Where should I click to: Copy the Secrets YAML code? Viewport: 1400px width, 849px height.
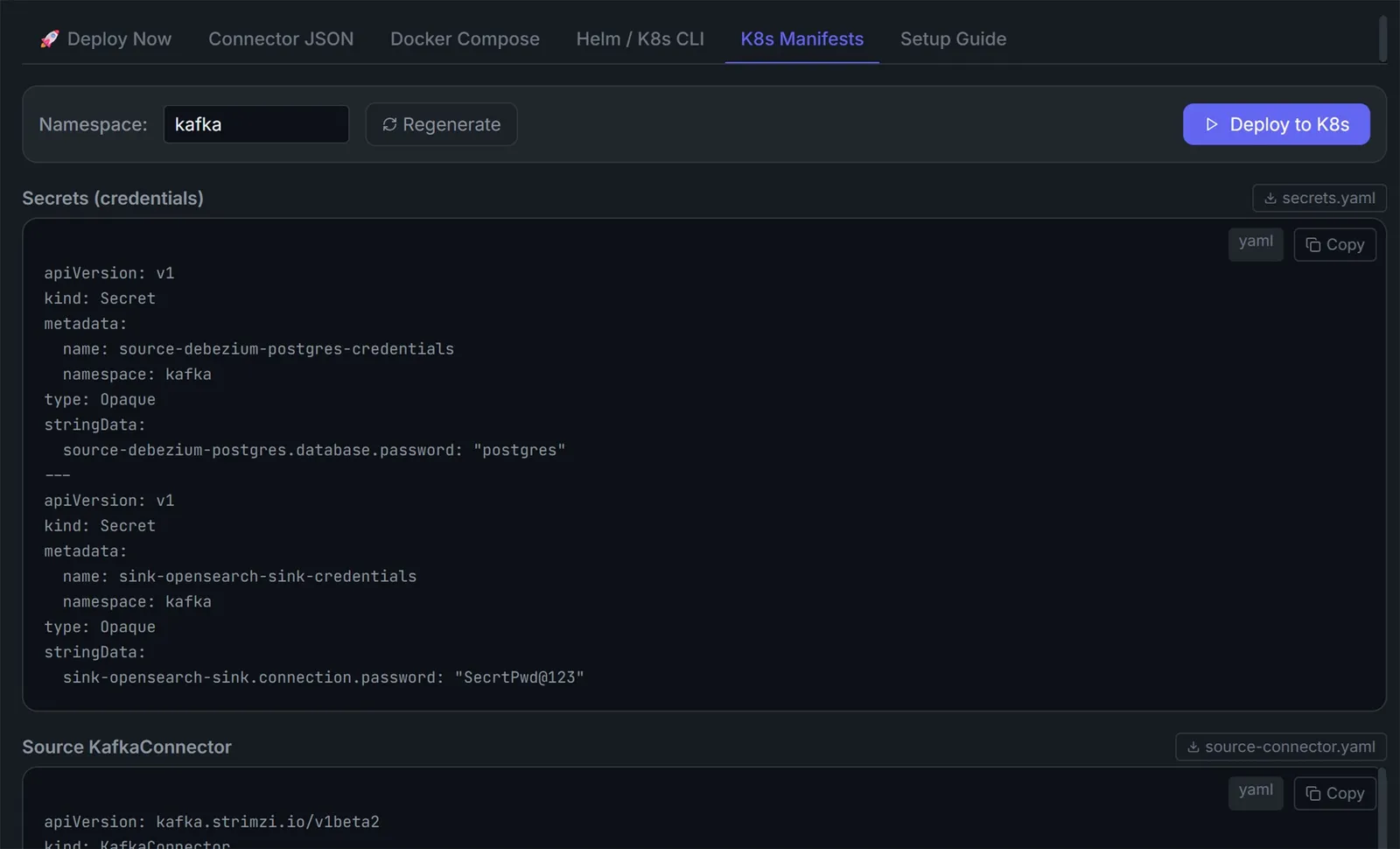1334,244
